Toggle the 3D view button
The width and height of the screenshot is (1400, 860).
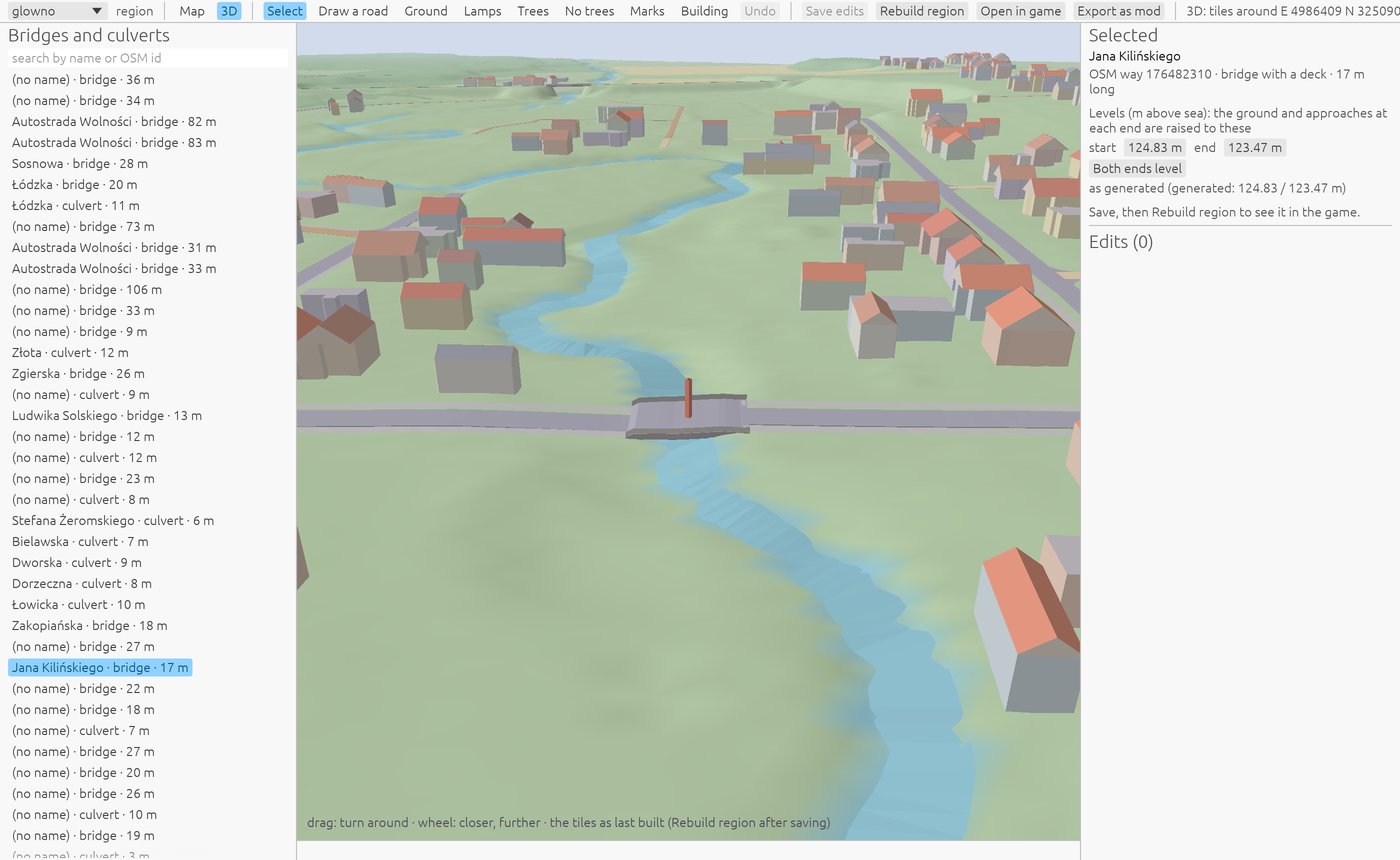229,11
